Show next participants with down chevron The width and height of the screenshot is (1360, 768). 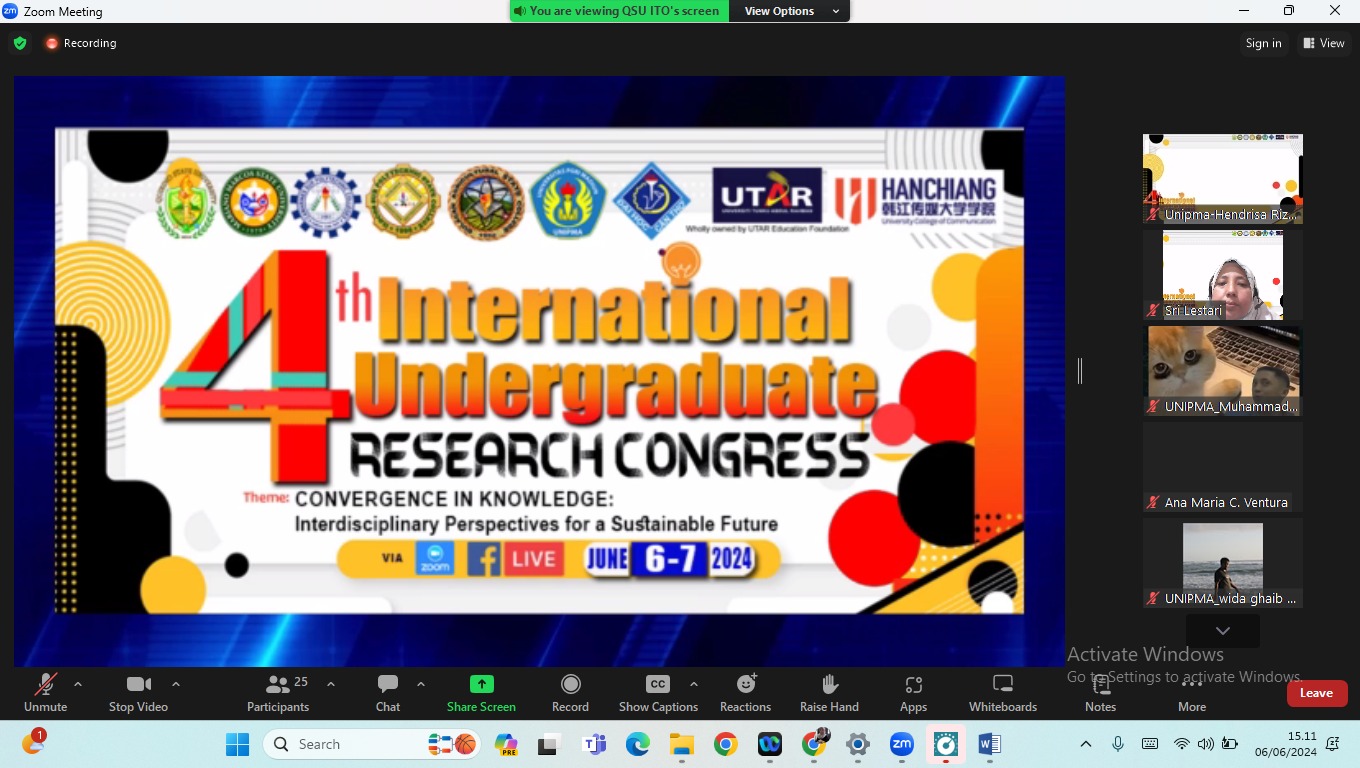(1223, 631)
